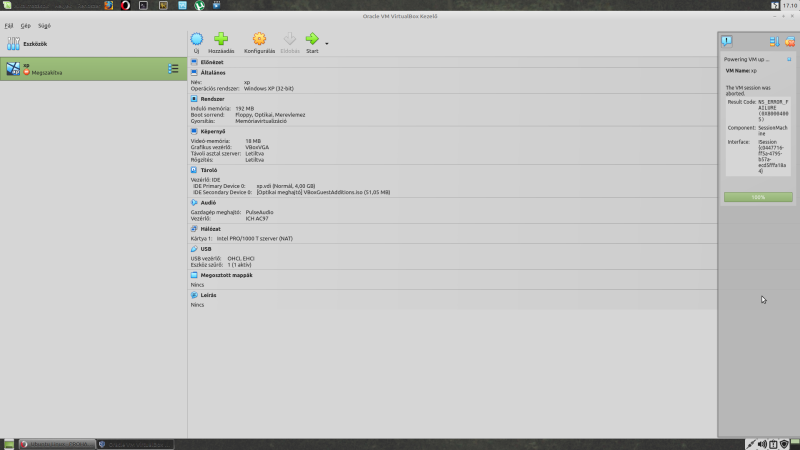
Task: Open terminal icon in top panel
Action: (x=143, y=6)
